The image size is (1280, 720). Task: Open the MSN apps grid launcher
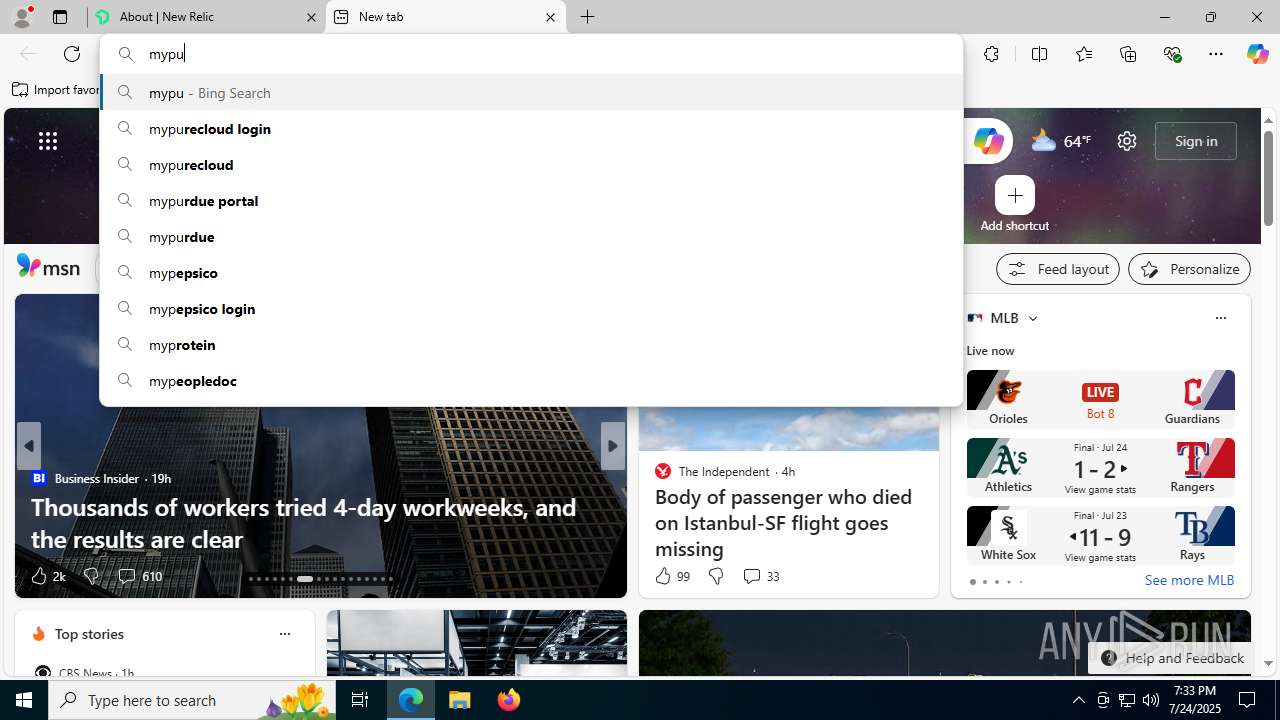coord(48,141)
